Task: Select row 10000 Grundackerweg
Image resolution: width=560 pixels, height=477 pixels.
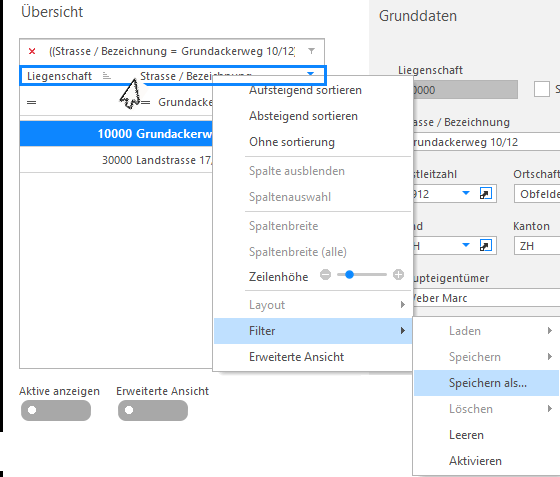Action: coord(116,134)
